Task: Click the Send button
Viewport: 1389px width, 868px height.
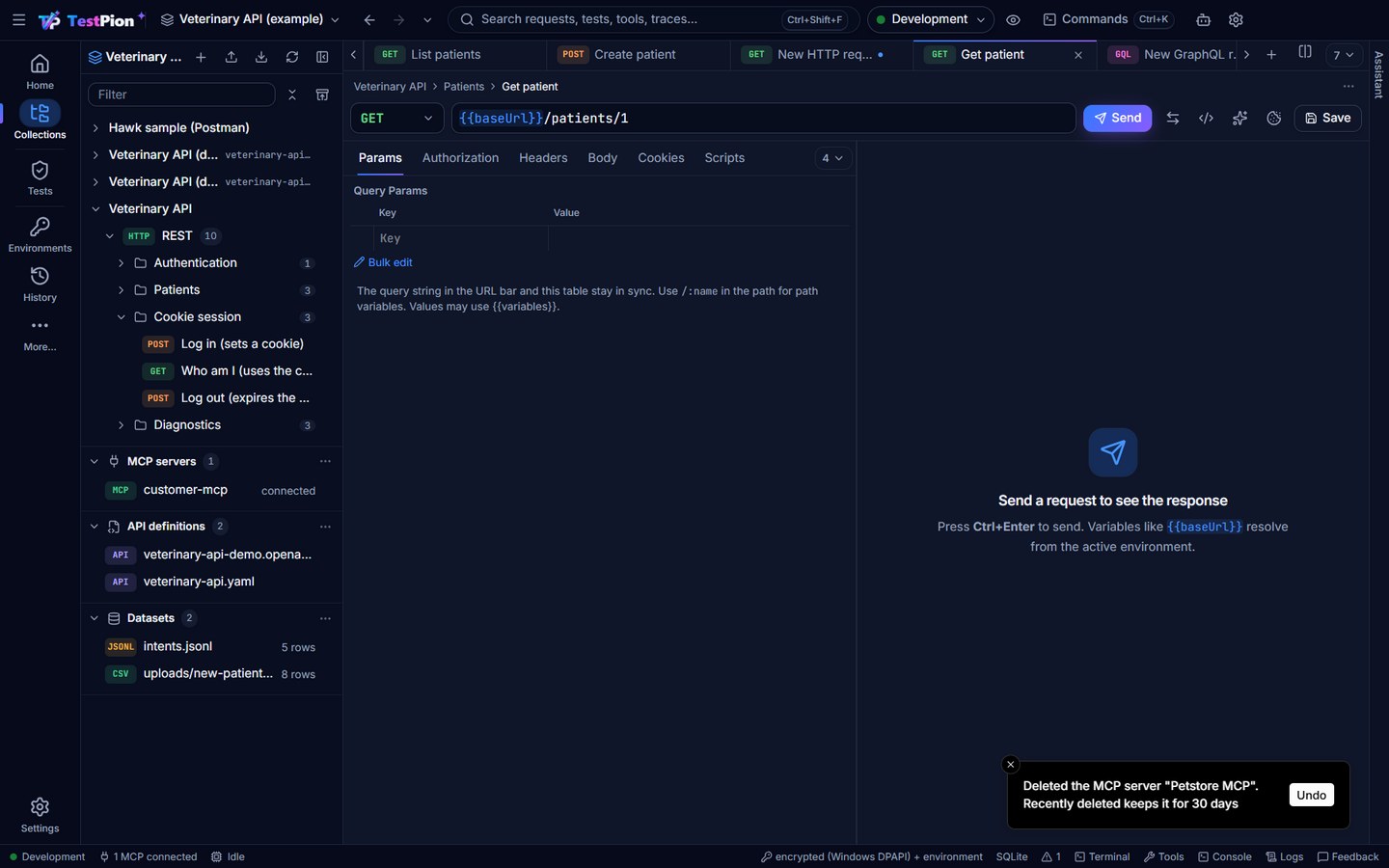Action: (1117, 118)
